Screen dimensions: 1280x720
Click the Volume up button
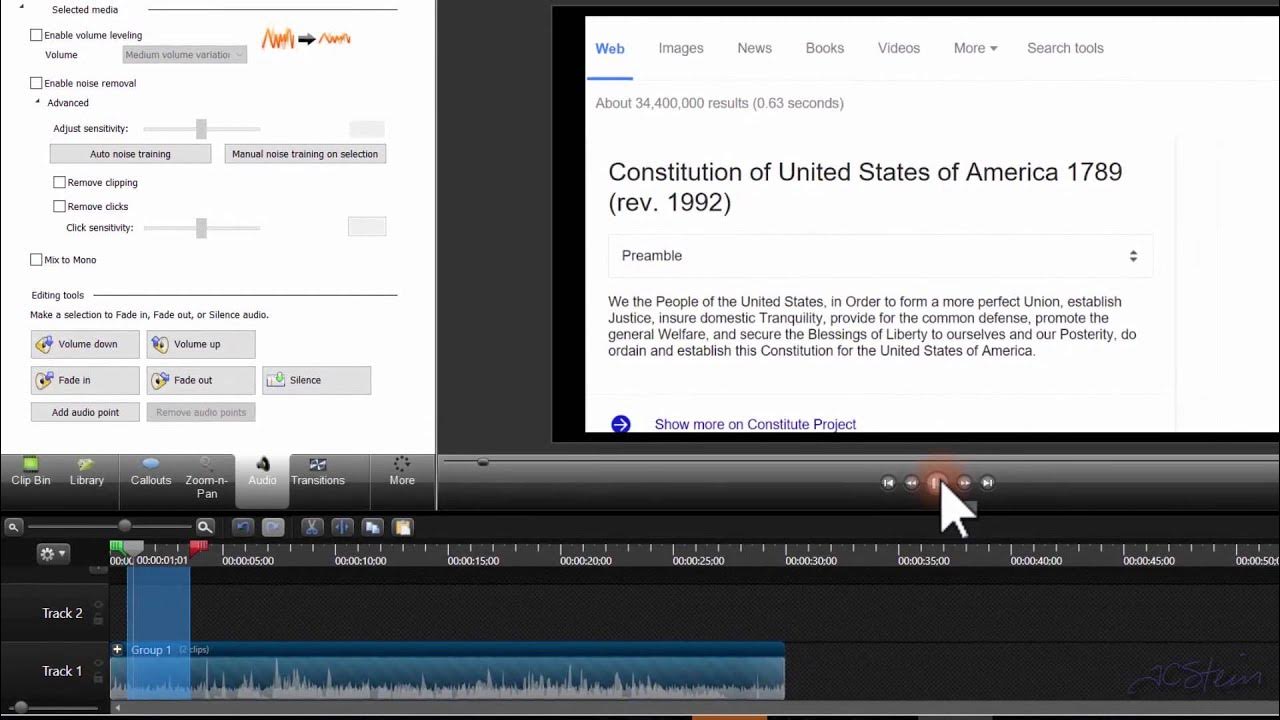click(201, 344)
